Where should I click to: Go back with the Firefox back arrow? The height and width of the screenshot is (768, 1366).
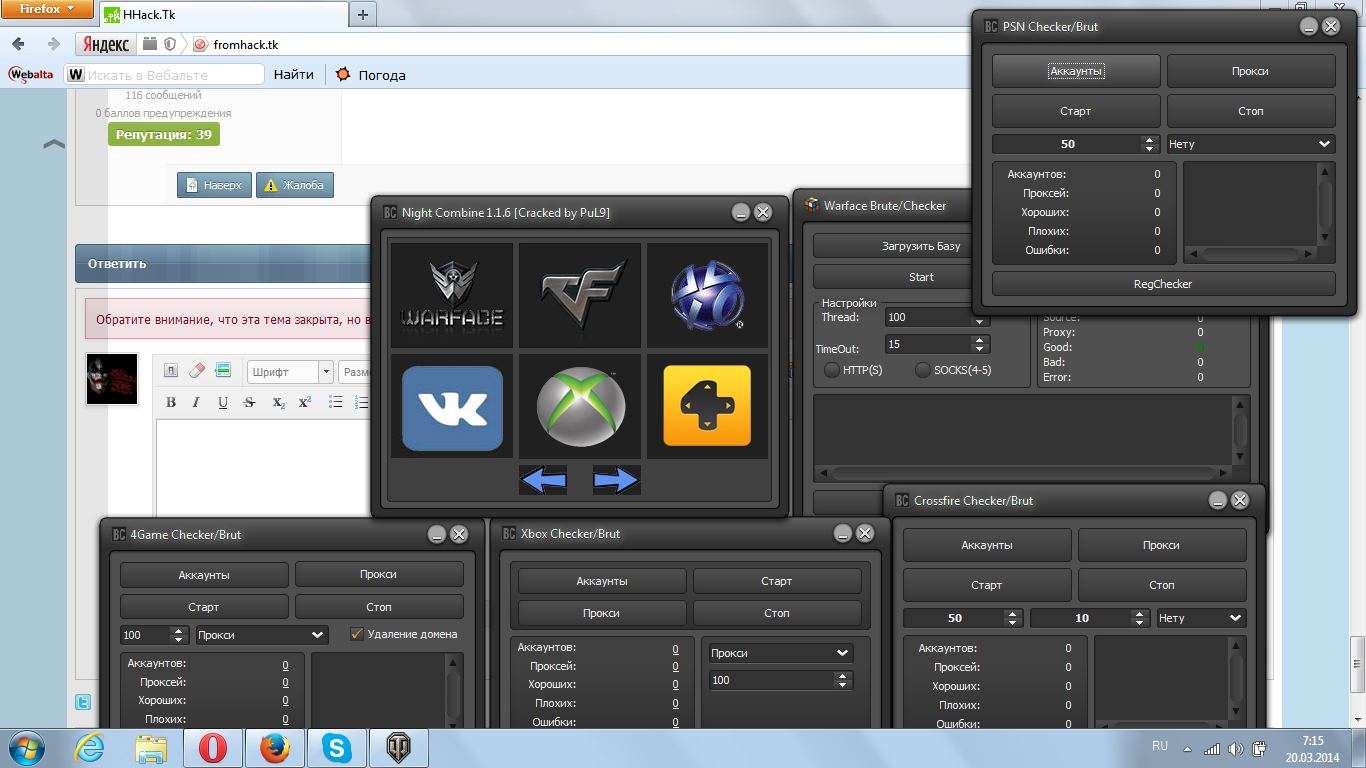coord(19,44)
